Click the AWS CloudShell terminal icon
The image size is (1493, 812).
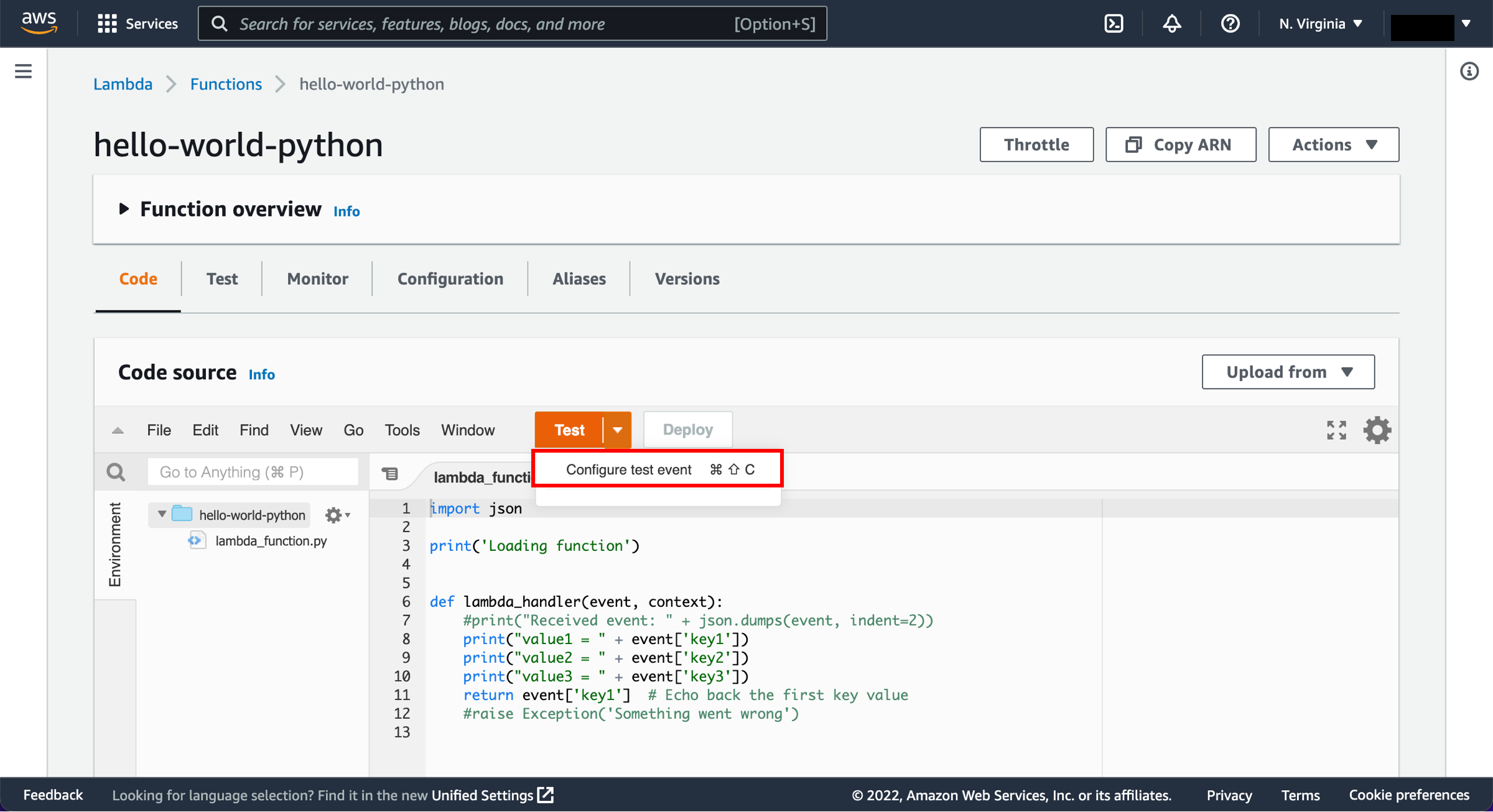[1114, 23]
